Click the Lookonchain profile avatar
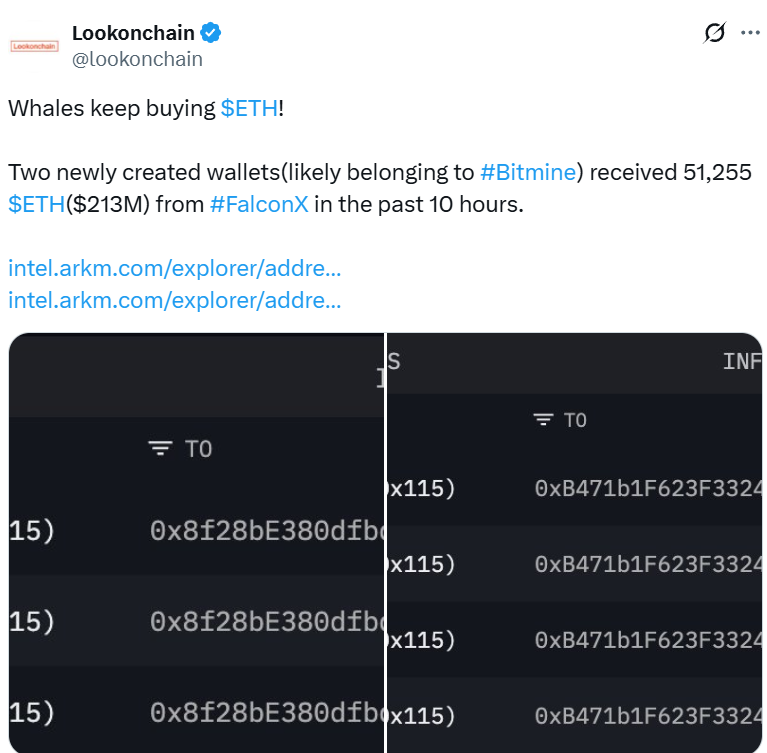 (x=34, y=46)
